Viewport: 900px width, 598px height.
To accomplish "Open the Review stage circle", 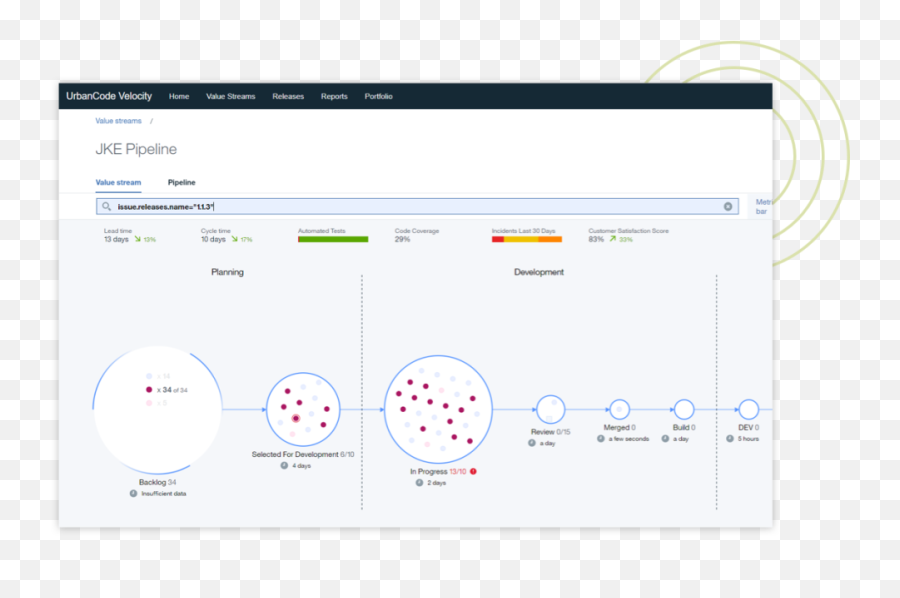I will (550, 410).
